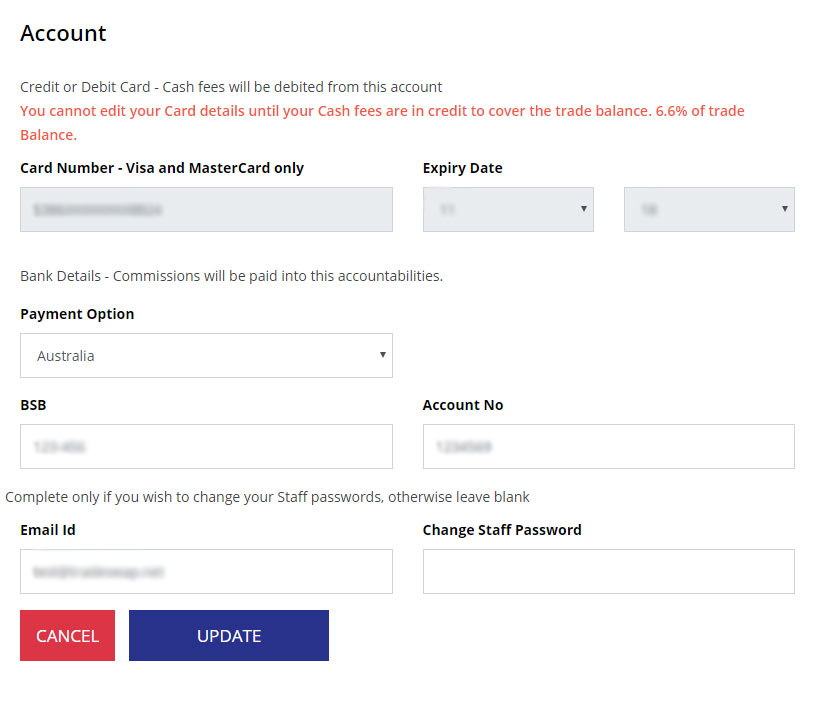The height and width of the screenshot is (704, 818).
Task: Click the BSB label text
Action: [x=33, y=405]
